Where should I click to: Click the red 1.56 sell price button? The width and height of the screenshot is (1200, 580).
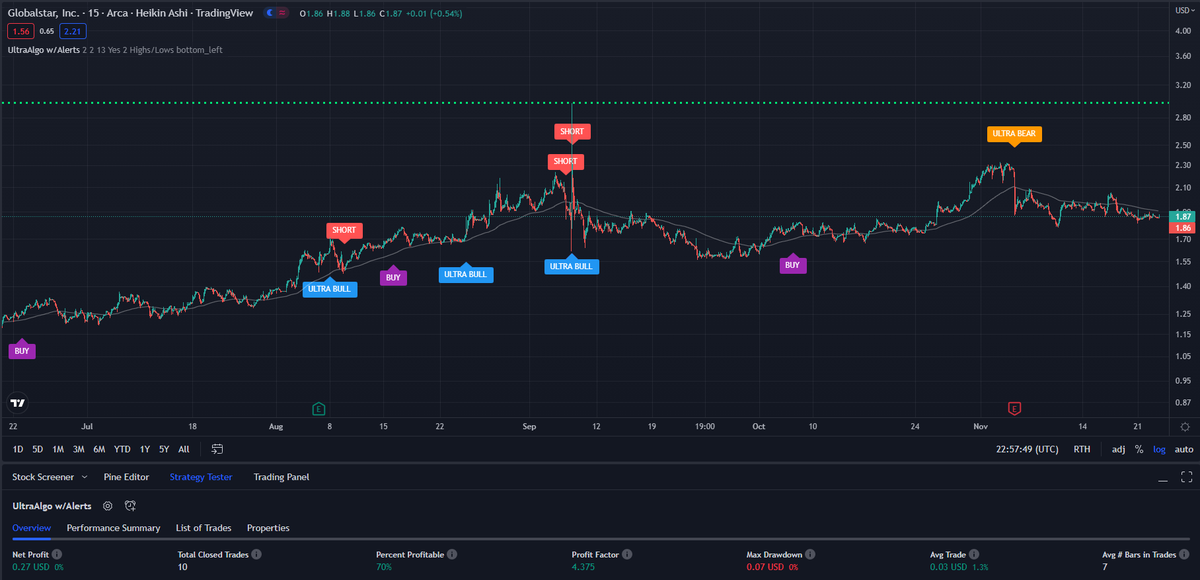pyautogui.click(x=19, y=31)
